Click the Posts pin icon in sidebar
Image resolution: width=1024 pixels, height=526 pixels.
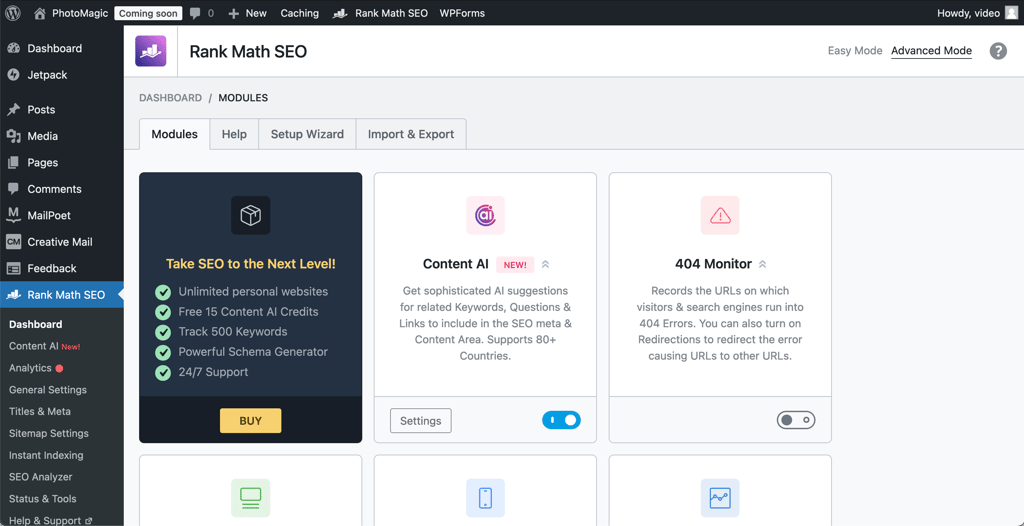13,110
